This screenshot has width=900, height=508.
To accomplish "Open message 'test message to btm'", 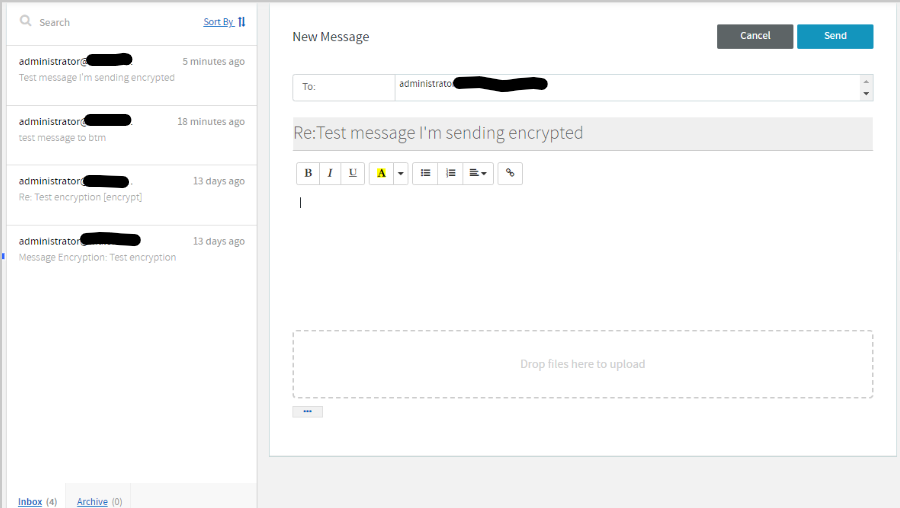I will [x=131, y=130].
